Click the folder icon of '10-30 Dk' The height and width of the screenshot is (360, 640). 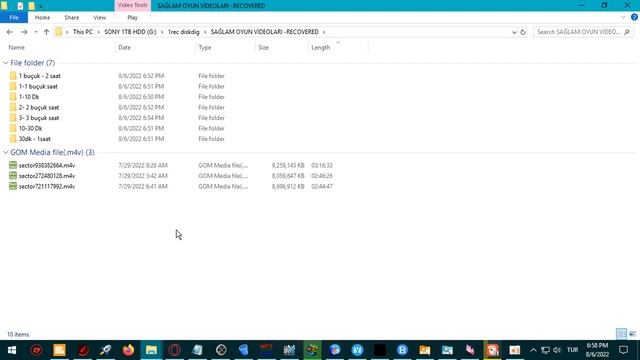coord(13,128)
